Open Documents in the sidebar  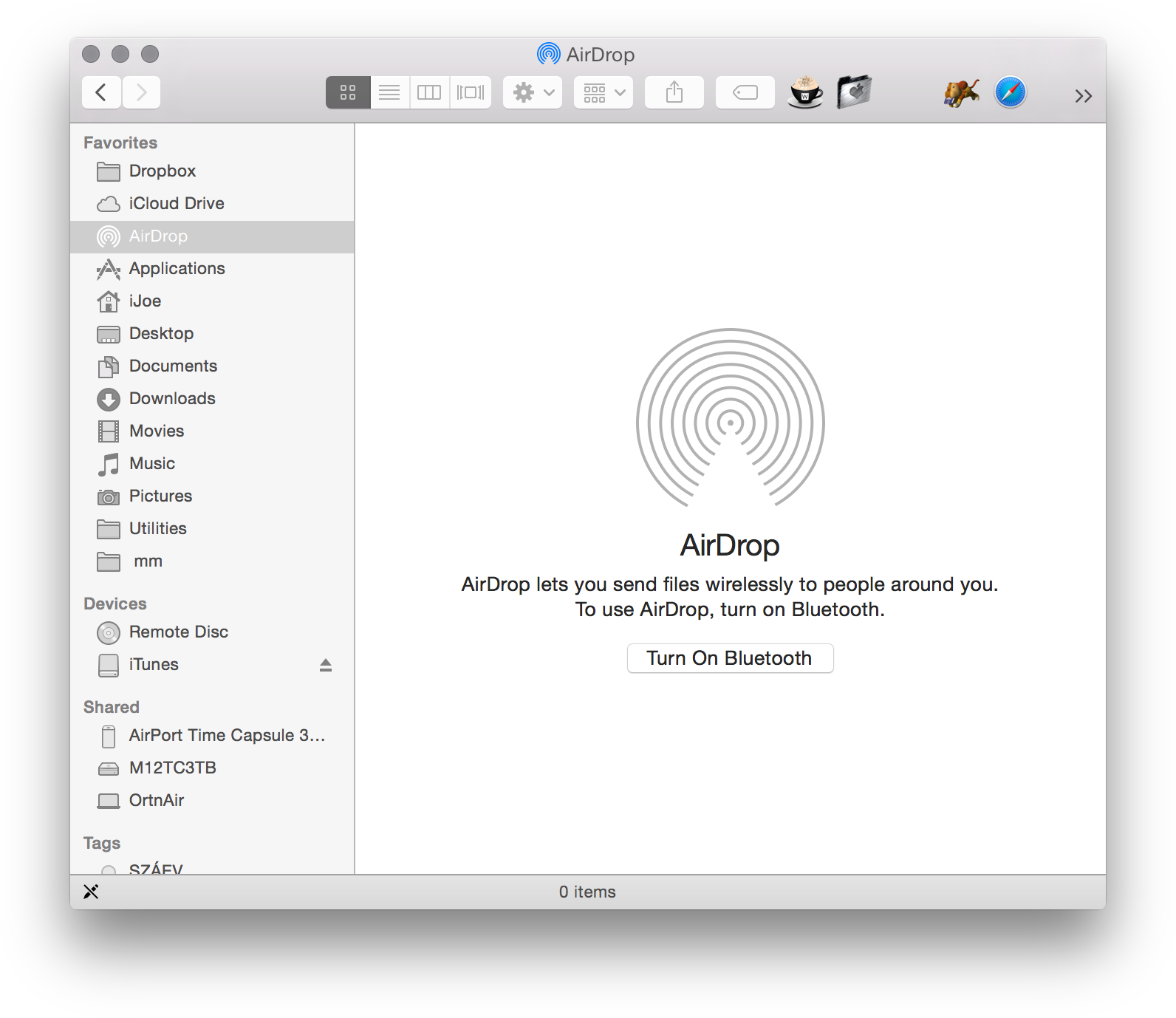click(212, 366)
